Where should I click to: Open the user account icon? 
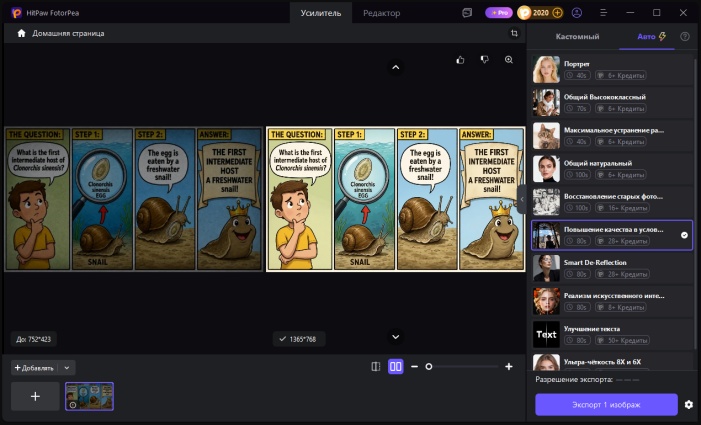tap(577, 13)
